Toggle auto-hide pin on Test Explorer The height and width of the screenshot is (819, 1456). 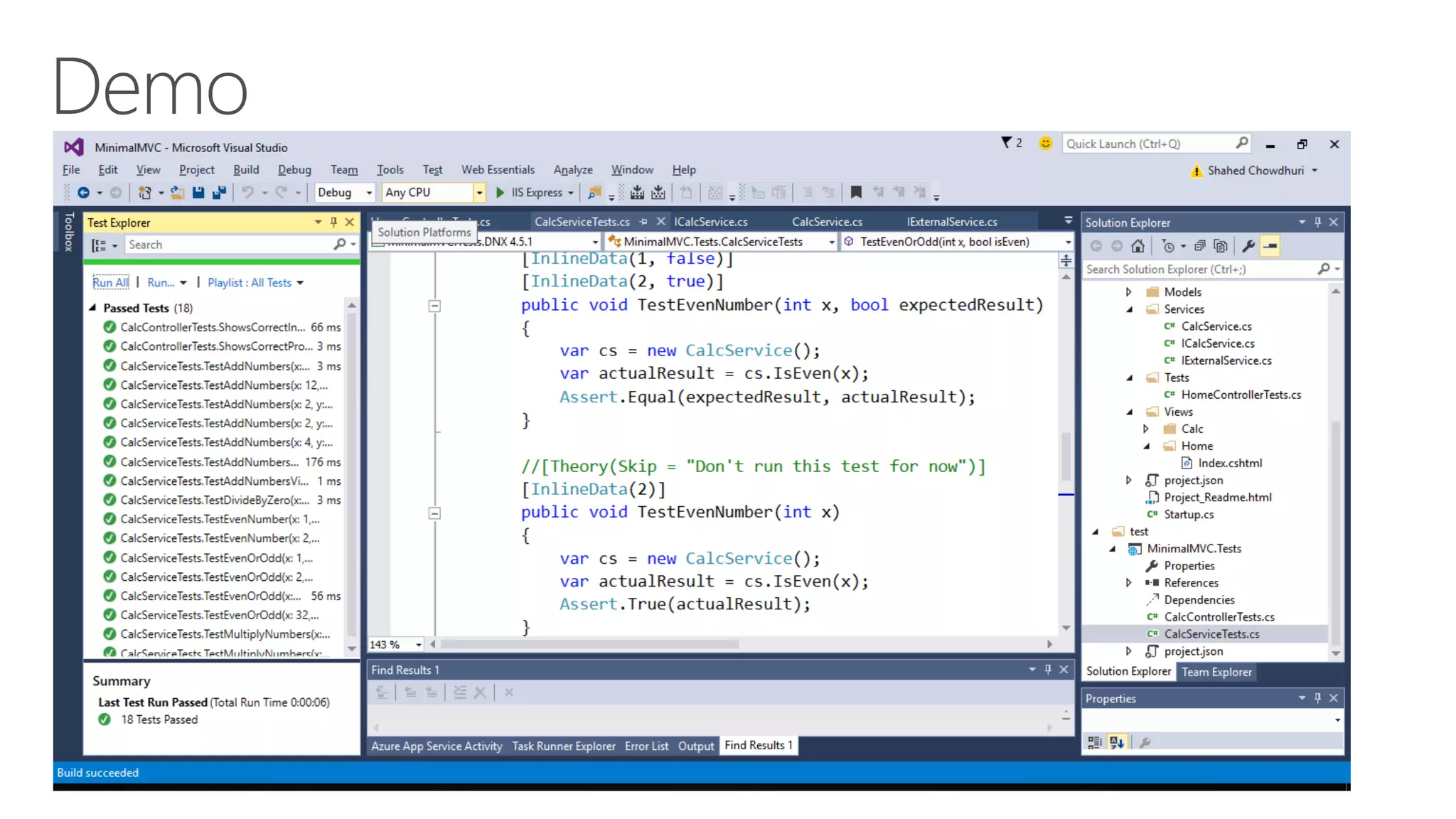(x=333, y=222)
